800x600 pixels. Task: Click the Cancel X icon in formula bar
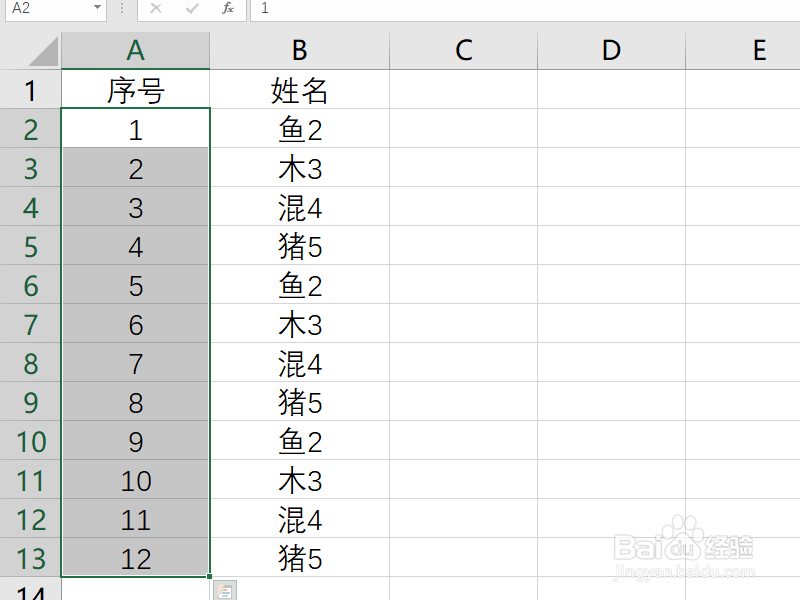(x=156, y=8)
